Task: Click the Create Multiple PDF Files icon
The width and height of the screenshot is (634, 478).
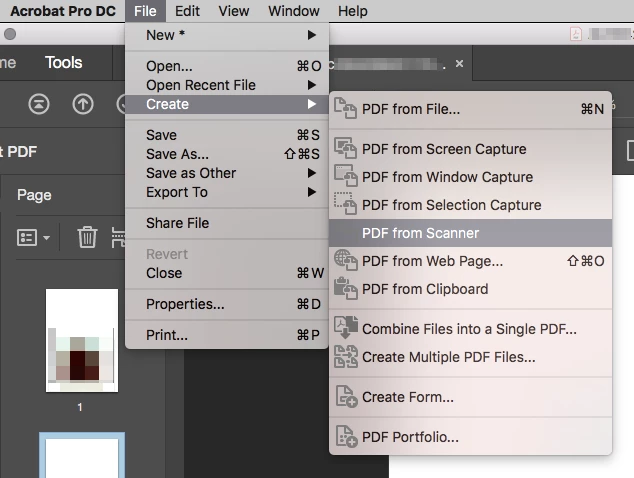Action: coord(346,356)
